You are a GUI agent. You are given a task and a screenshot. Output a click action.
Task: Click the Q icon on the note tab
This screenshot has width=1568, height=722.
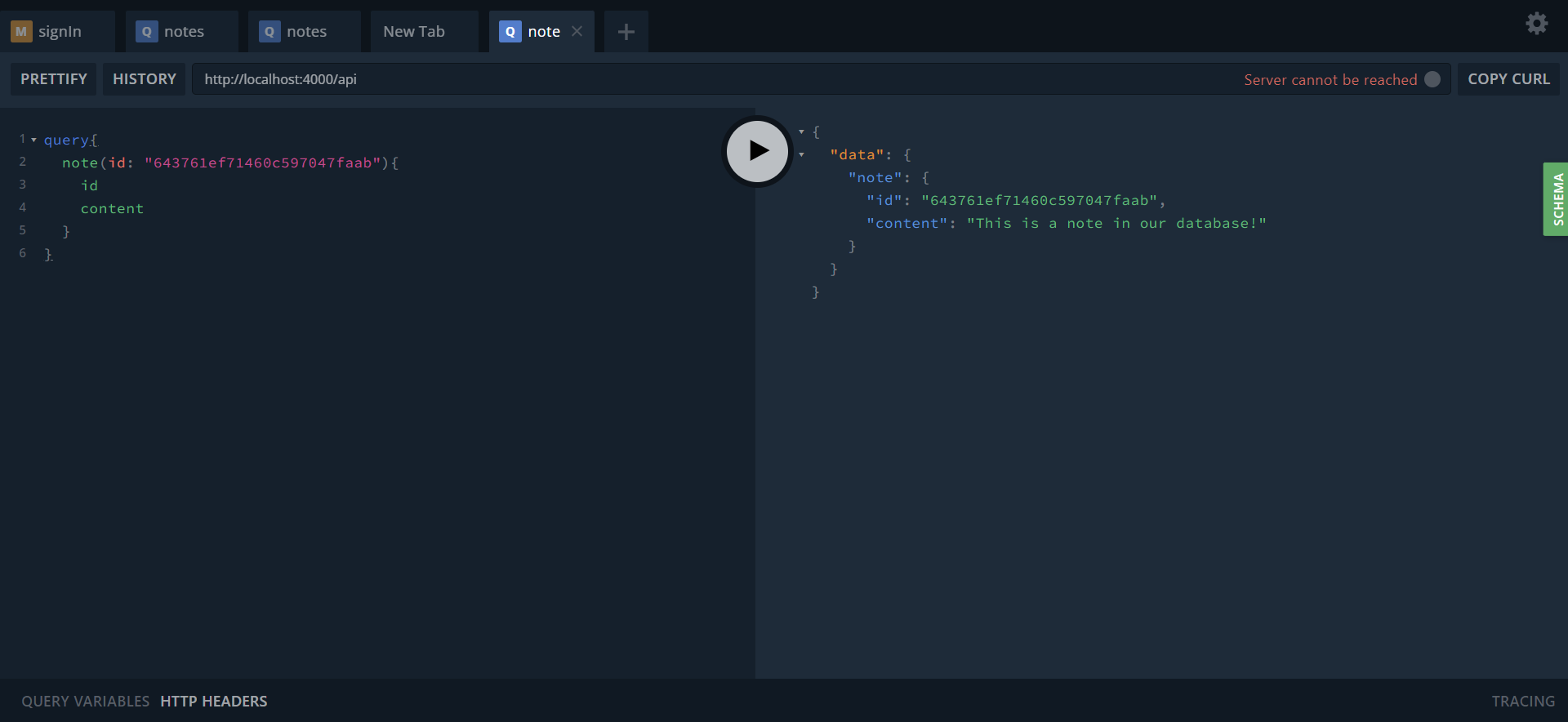click(x=510, y=32)
